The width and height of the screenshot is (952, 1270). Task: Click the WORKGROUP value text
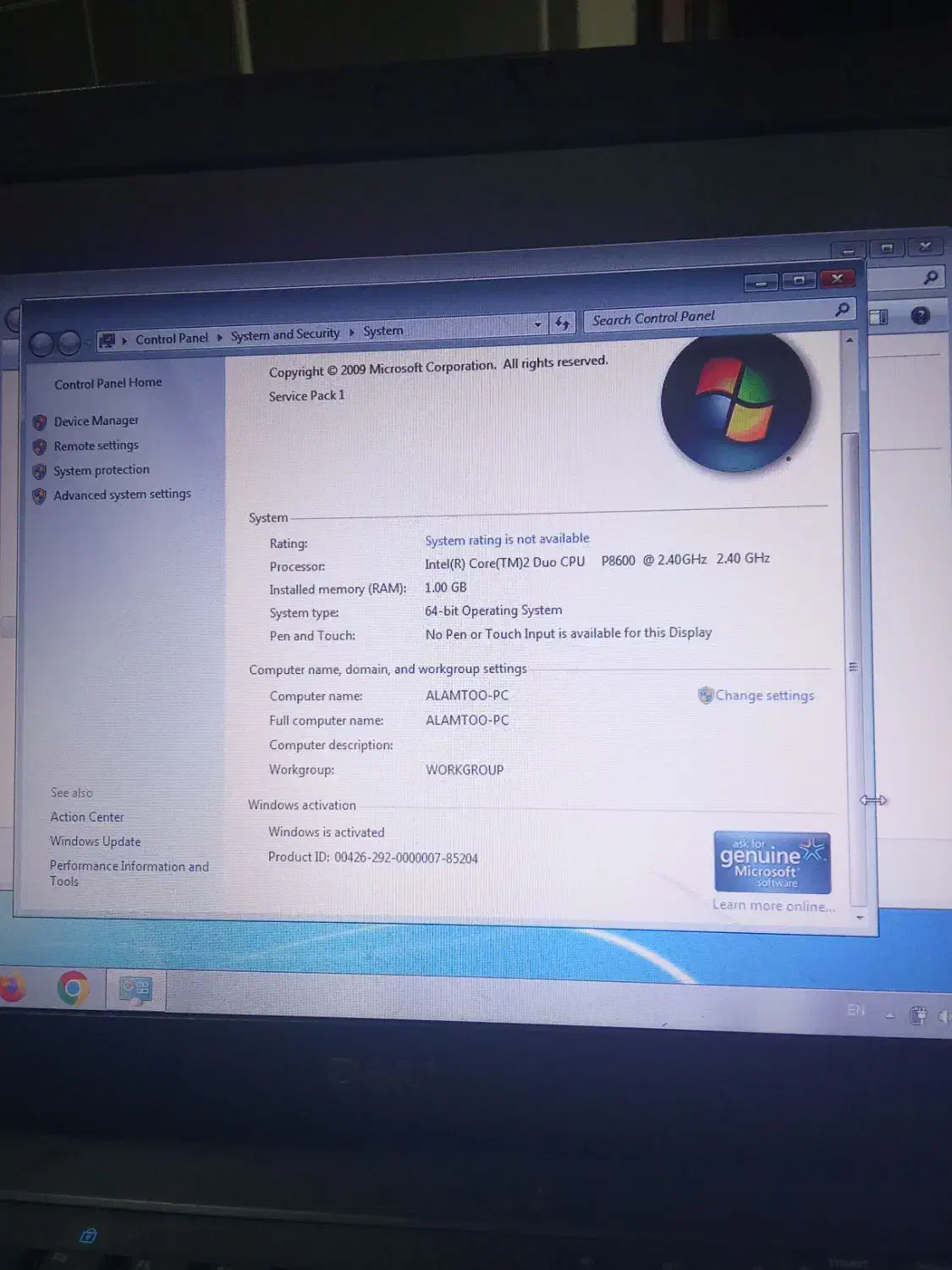[x=465, y=770]
